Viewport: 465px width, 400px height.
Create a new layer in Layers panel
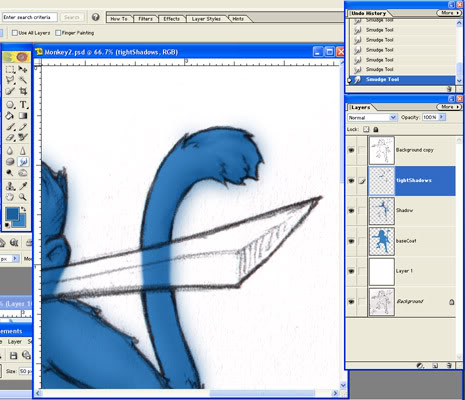pyautogui.click(x=435, y=366)
